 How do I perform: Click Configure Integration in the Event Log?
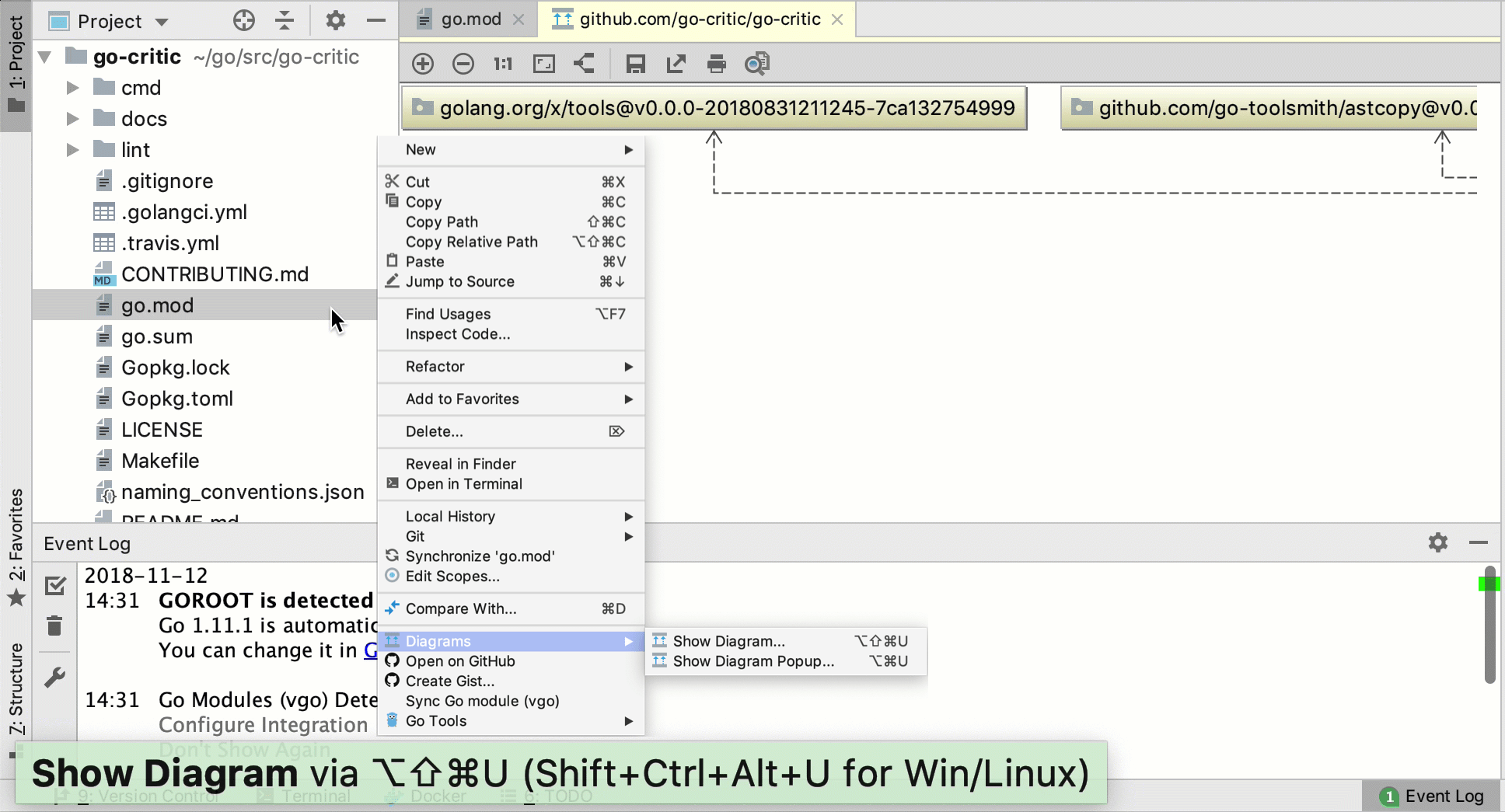click(263, 724)
